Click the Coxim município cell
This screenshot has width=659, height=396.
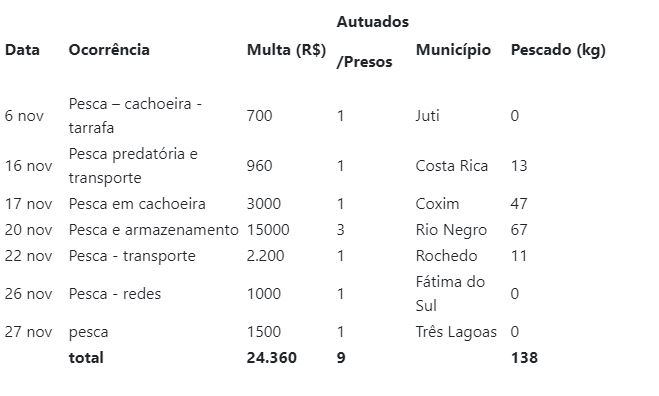coord(437,204)
